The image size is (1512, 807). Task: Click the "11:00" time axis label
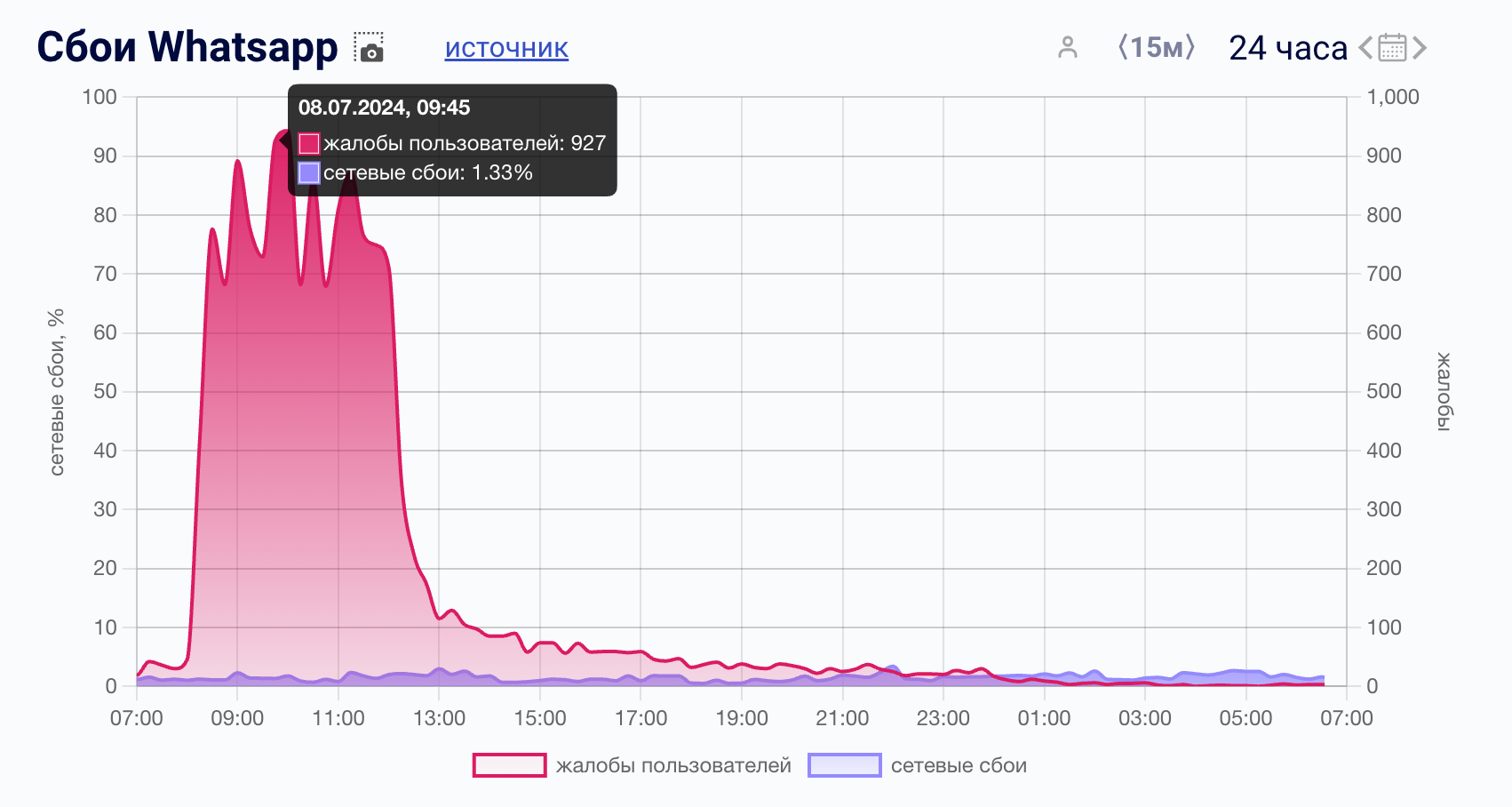point(338,718)
